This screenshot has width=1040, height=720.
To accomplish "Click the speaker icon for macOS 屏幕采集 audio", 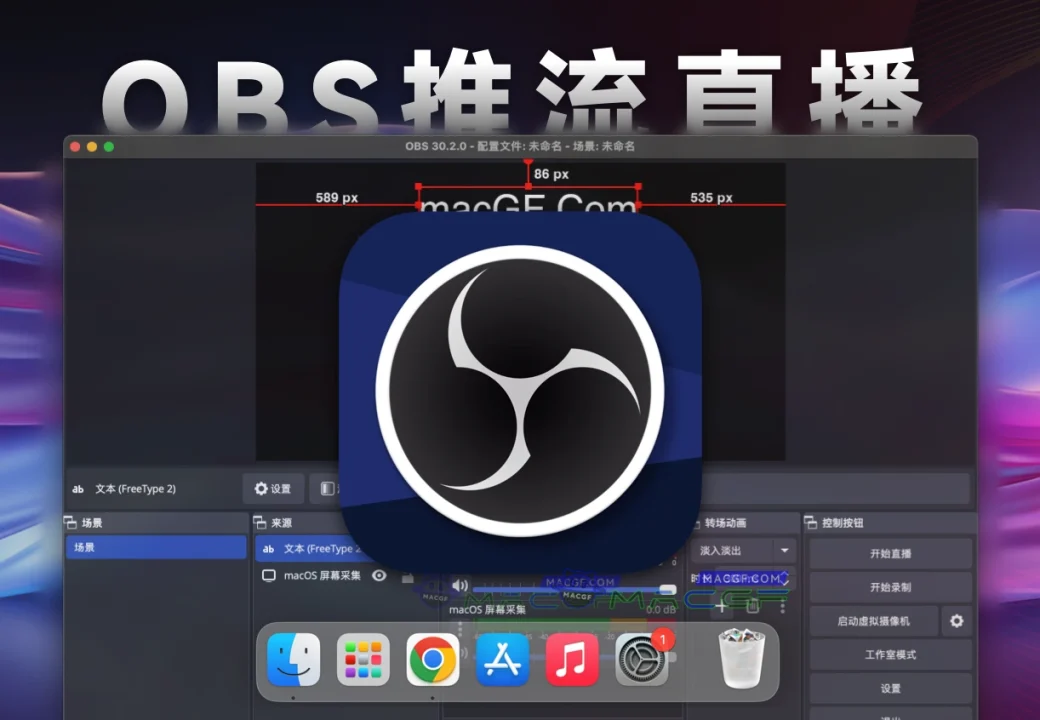I will pos(459,584).
